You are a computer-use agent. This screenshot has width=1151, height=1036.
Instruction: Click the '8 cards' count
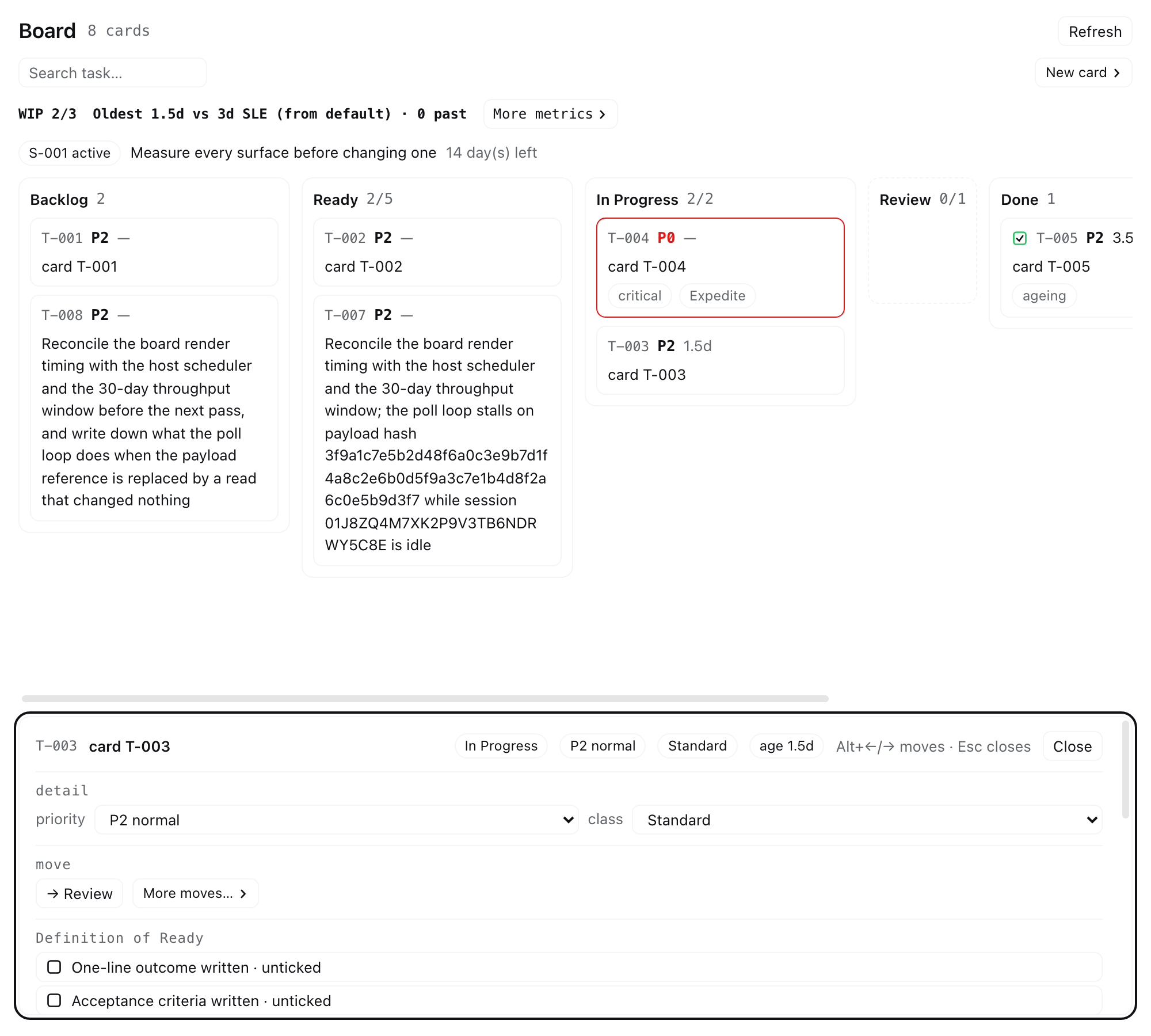[119, 31]
